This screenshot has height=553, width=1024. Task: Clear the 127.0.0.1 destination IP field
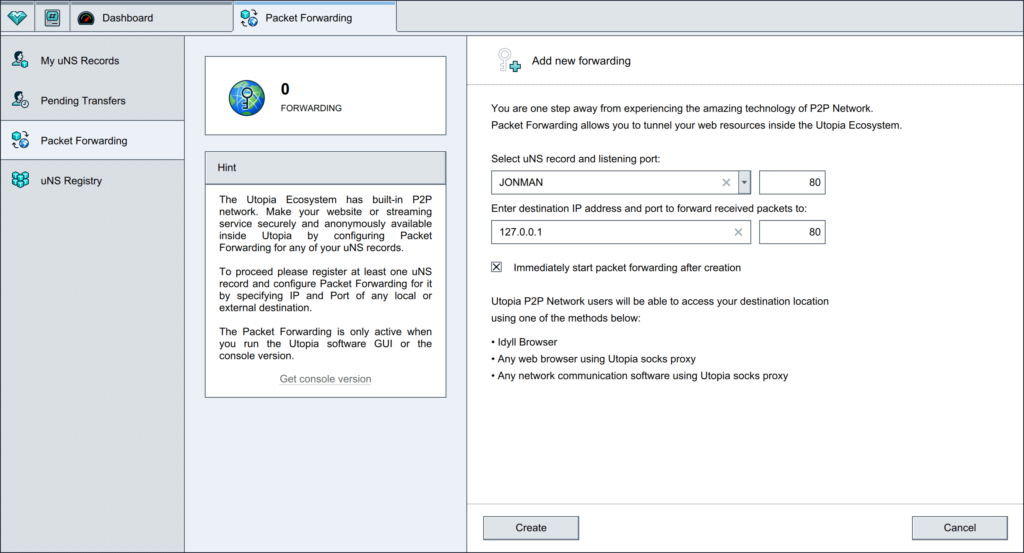738,232
